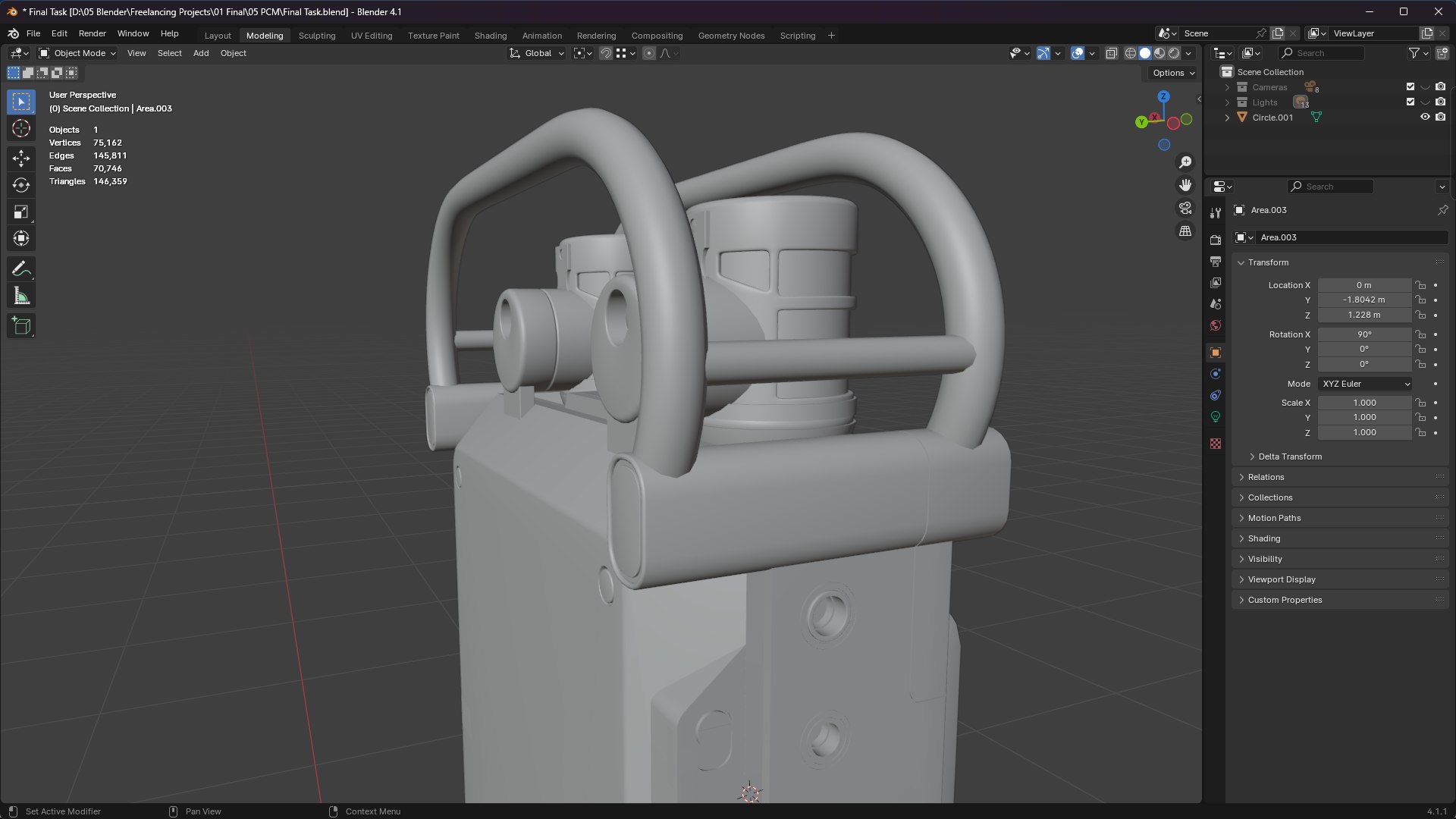Select the Move tool in toolbar
Image resolution: width=1456 pixels, height=819 pixels.
tap(21, 158)
